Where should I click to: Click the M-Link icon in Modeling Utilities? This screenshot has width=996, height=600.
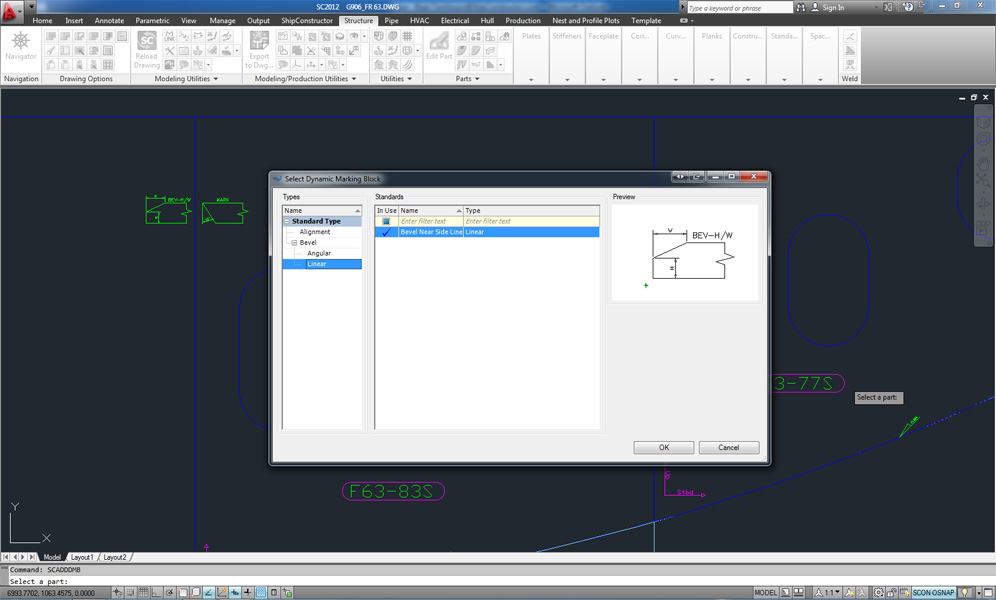(170, 36)
